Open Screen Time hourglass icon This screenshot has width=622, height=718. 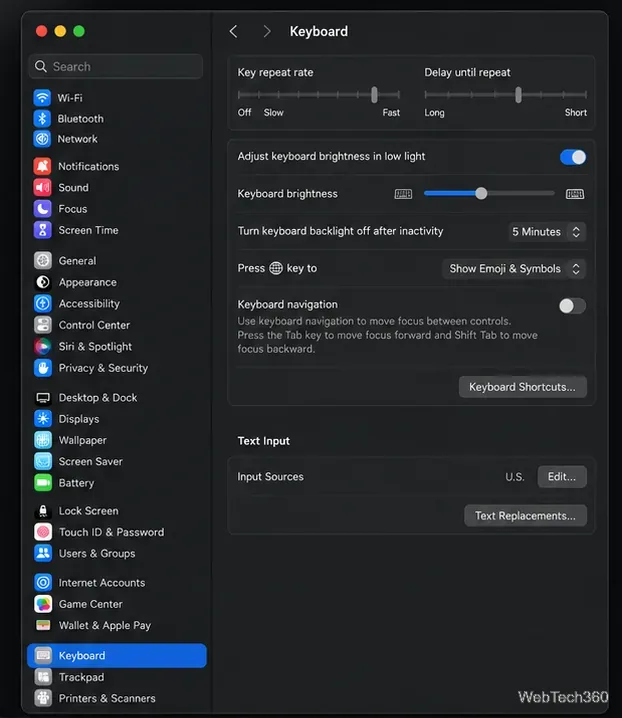(x=43, y=230)
